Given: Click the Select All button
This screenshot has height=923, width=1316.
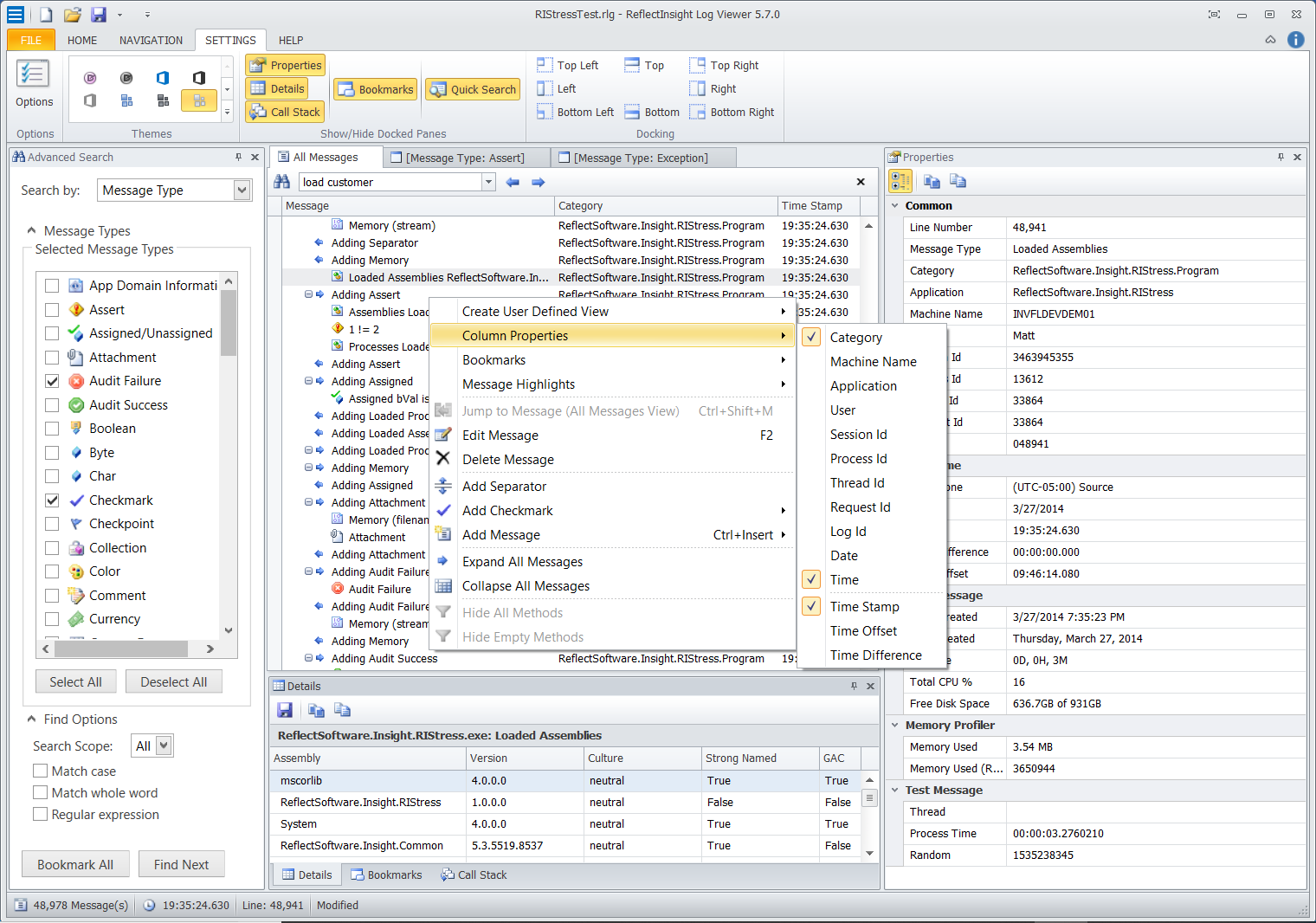Looking at the screenshot, I should coord(75,681).
